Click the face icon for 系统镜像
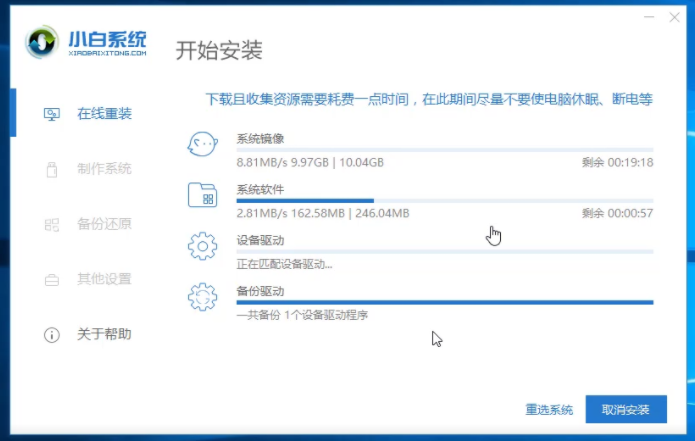Screen dimensions: 695x441 pos(203,146)
